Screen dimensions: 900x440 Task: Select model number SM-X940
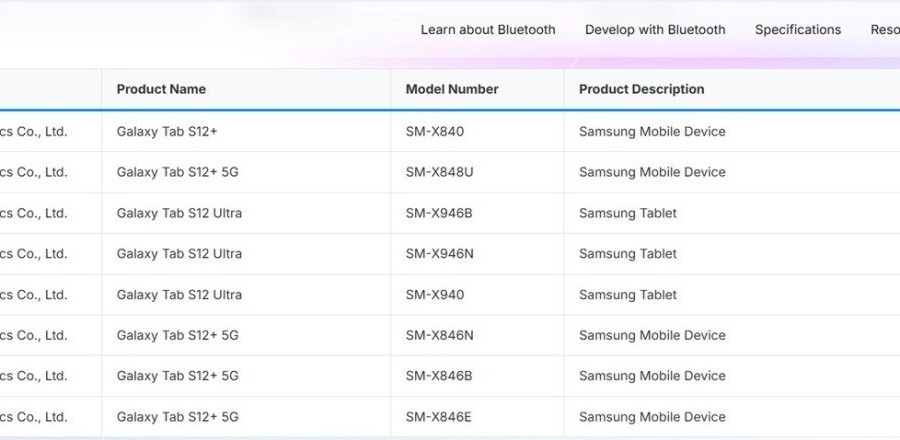(435, 294)
